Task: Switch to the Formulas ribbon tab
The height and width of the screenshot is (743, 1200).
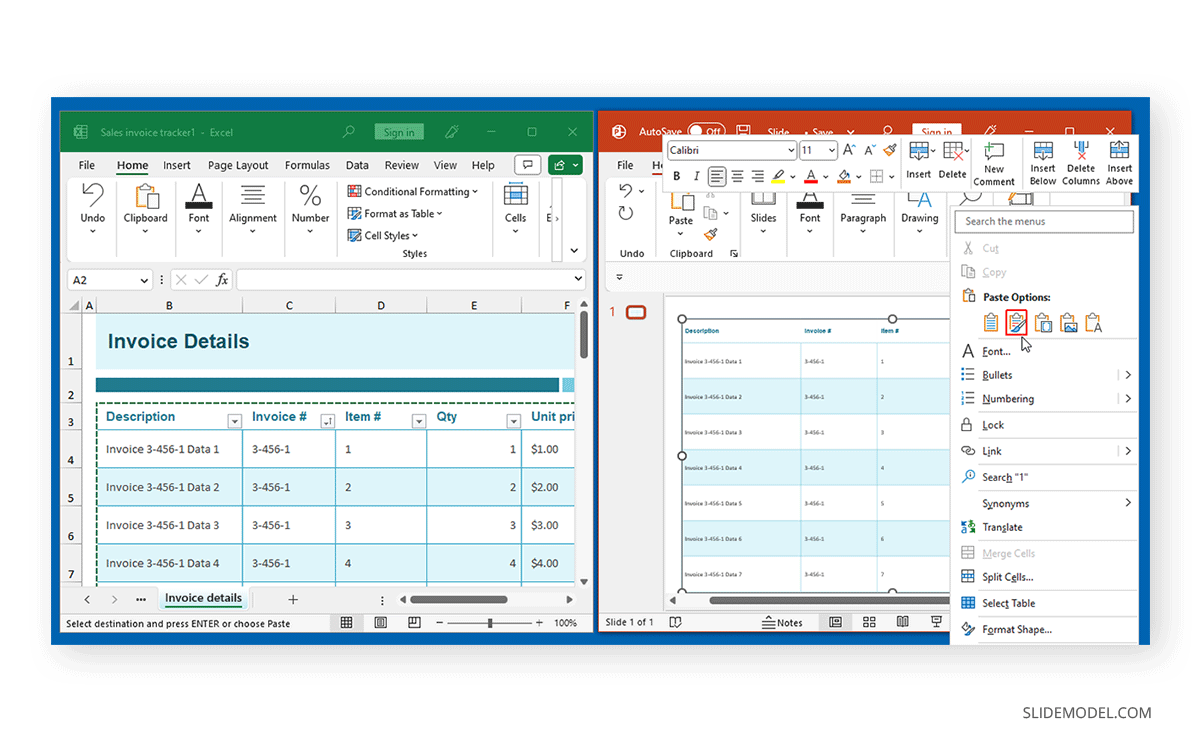Action: pyautogui.click(x=307, y=165)
